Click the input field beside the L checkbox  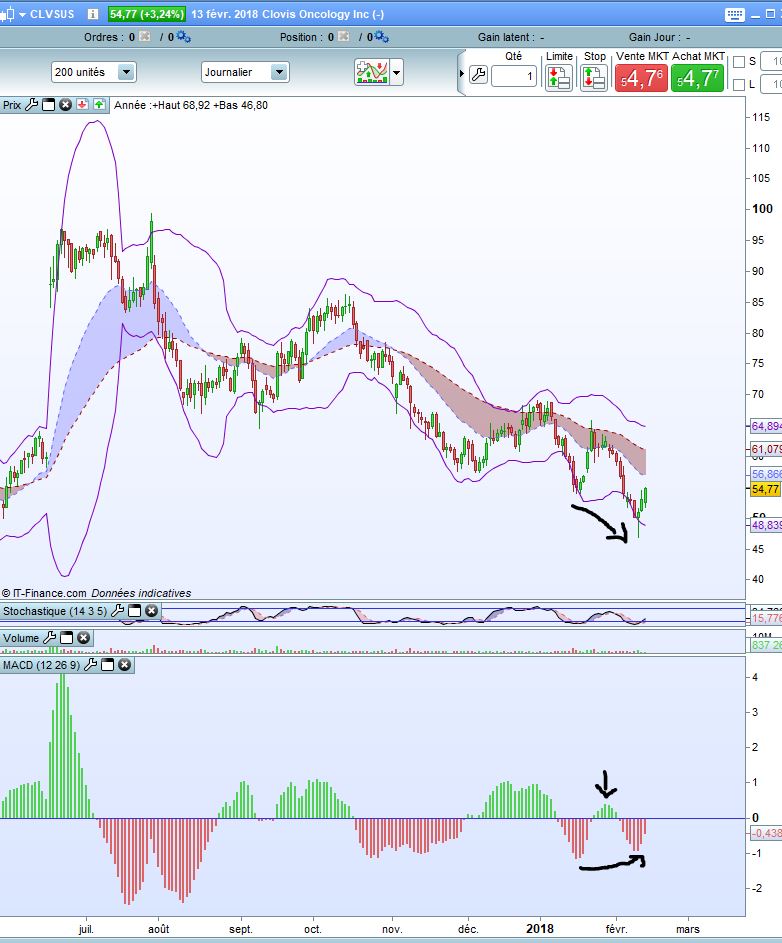pos(771,84)
